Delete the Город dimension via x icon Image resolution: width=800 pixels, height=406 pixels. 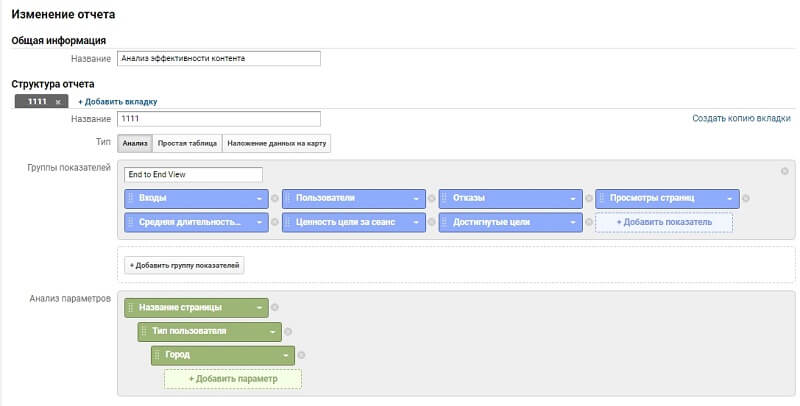pos(302,355)
